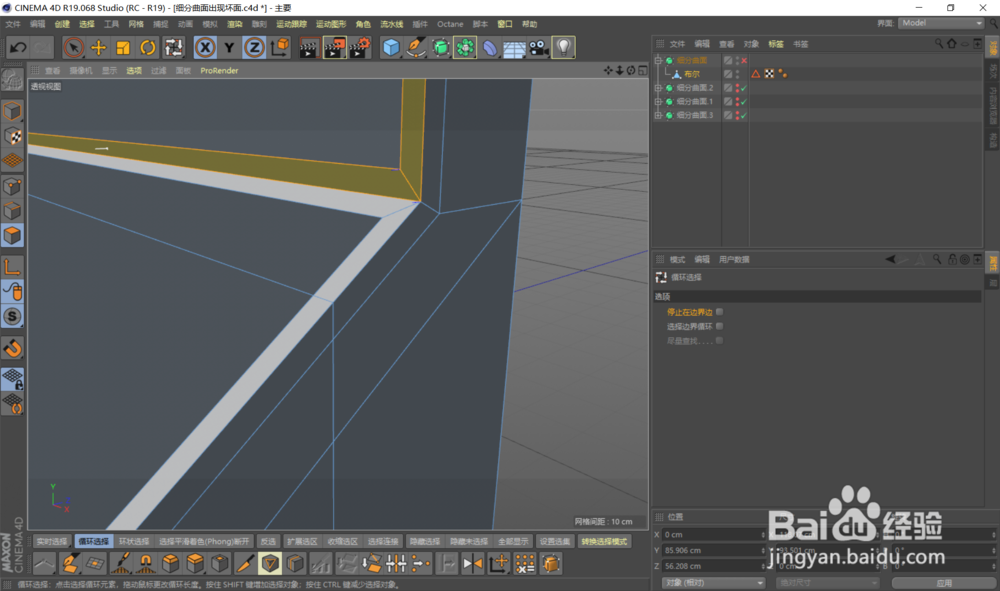Toggle X axis lock
The width and height of the screenshot is (1000, 591).
click(x=205, y=48)
